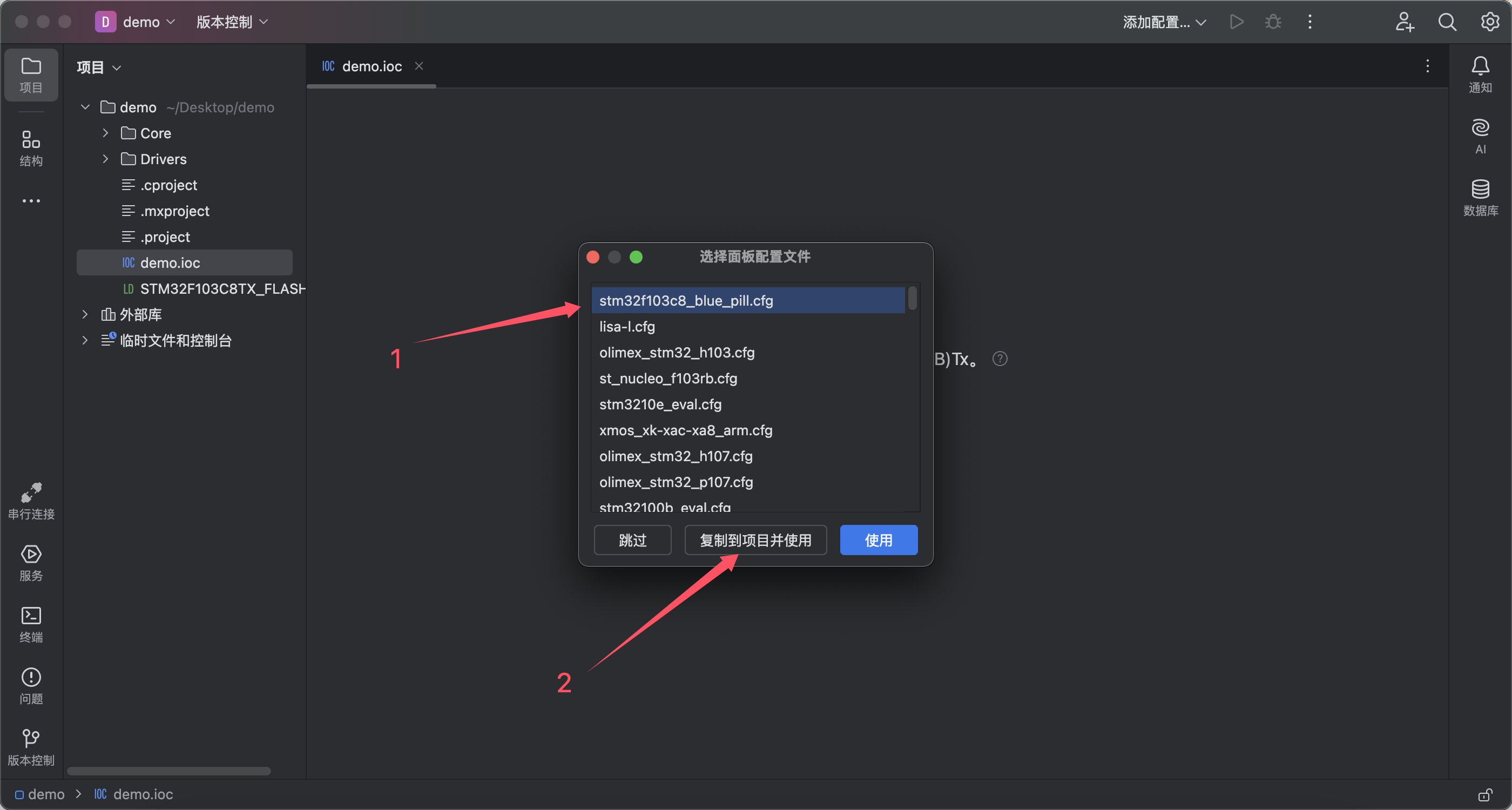The image size is (1512, 810).
Task: Click the blue 使用 button
Action: tap(878, 539)
